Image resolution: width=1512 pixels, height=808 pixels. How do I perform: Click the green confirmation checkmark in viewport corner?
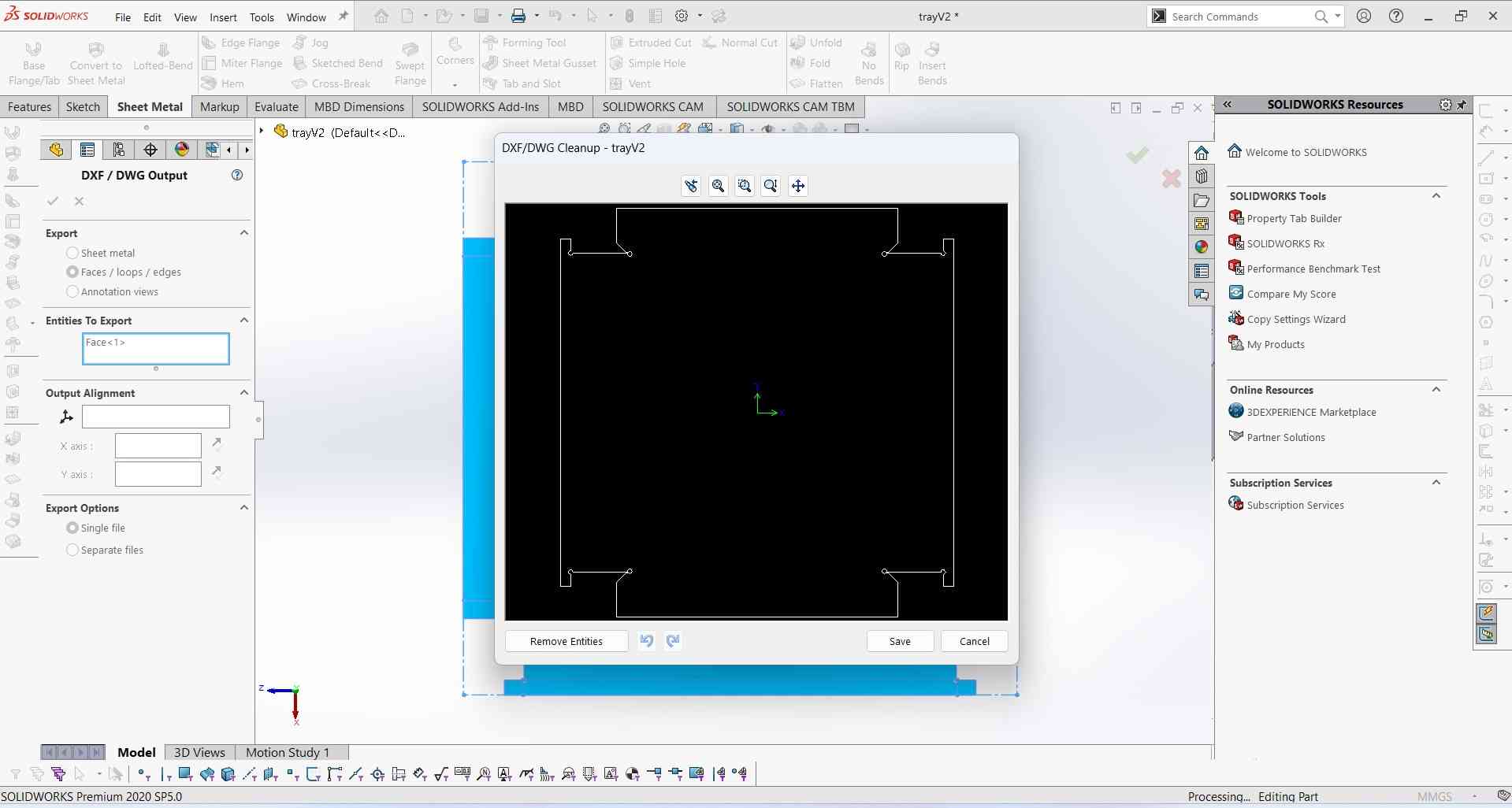(1137, 154)
